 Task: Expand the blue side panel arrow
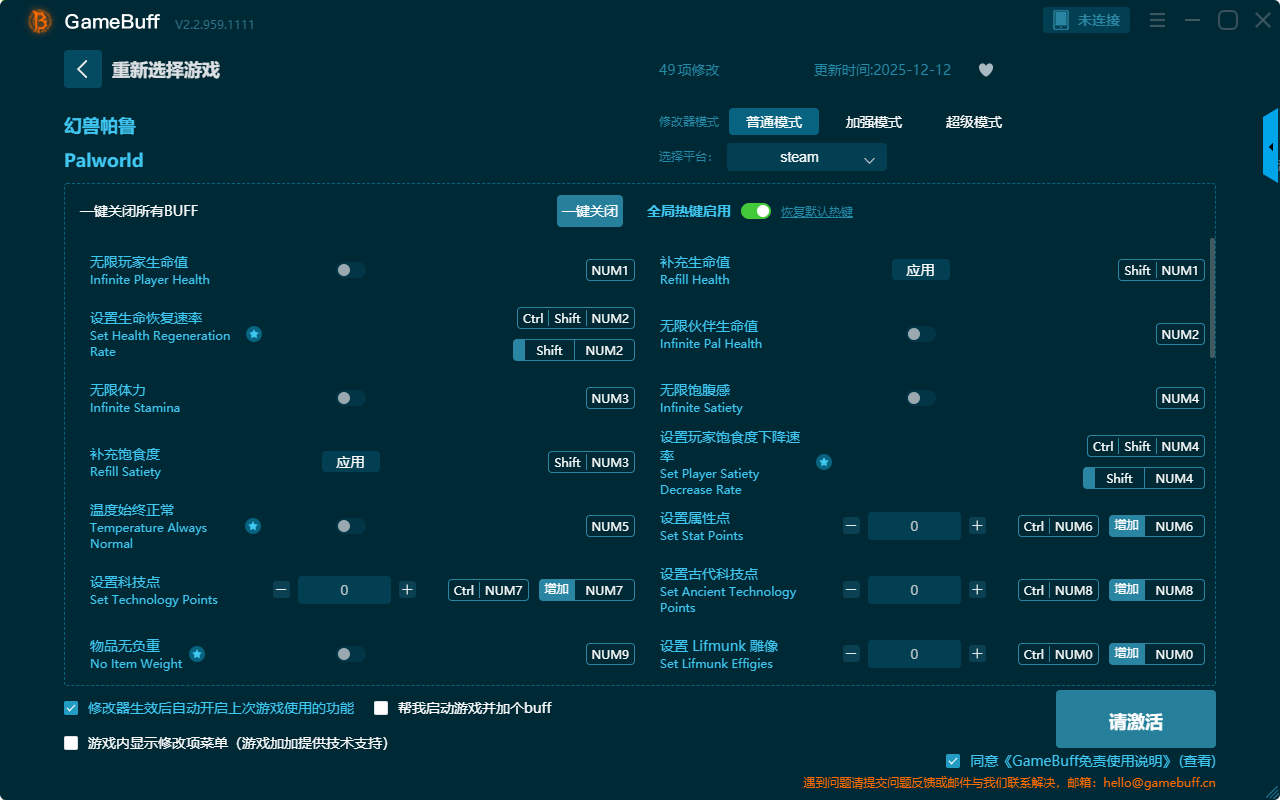(1271, 146)
